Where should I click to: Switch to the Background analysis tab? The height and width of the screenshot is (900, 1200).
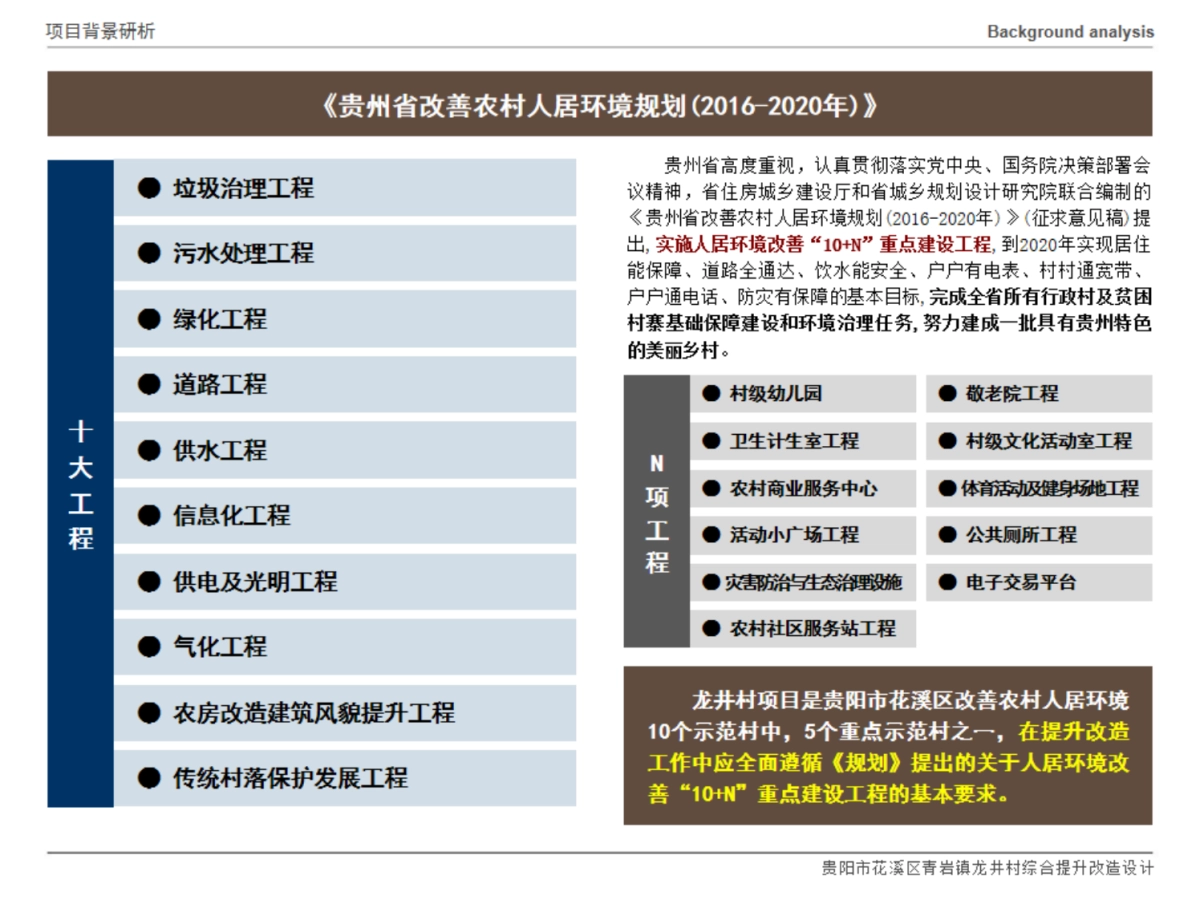(x=1069, y=31)
